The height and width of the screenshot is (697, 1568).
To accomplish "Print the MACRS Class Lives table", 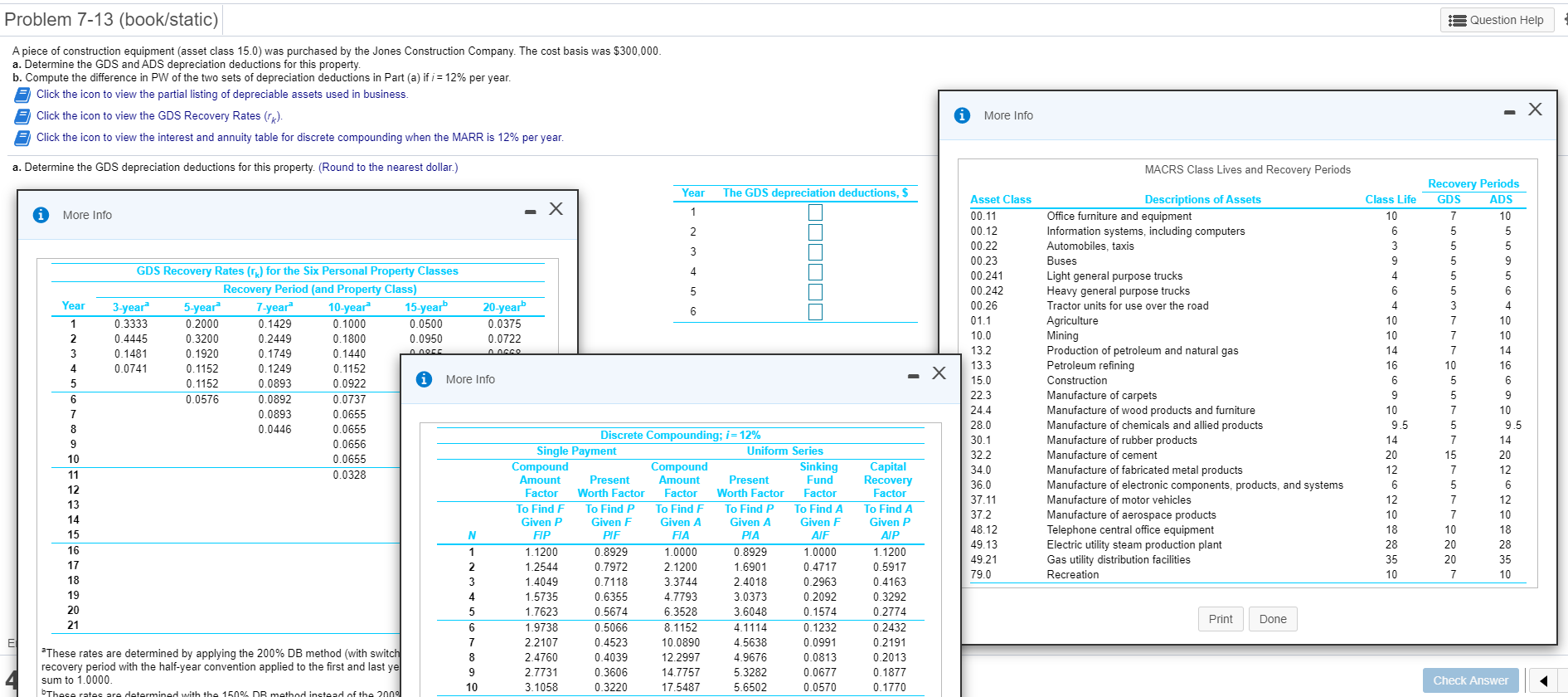I will pos(1221,619).
